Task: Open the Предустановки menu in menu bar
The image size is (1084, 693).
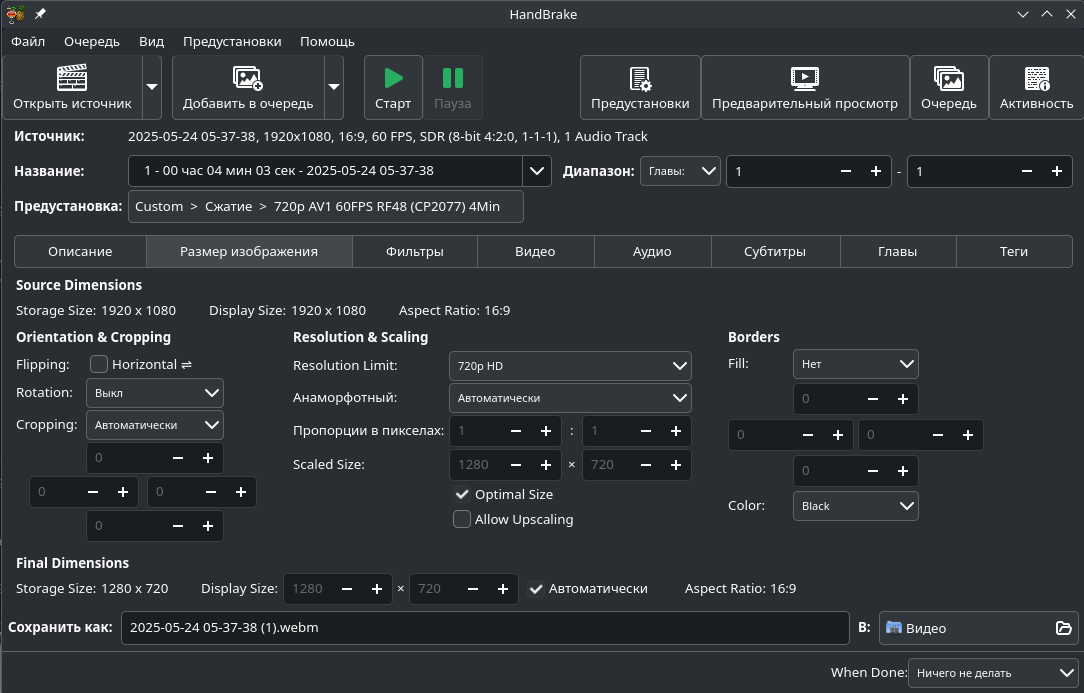Action: pos(232,41)
